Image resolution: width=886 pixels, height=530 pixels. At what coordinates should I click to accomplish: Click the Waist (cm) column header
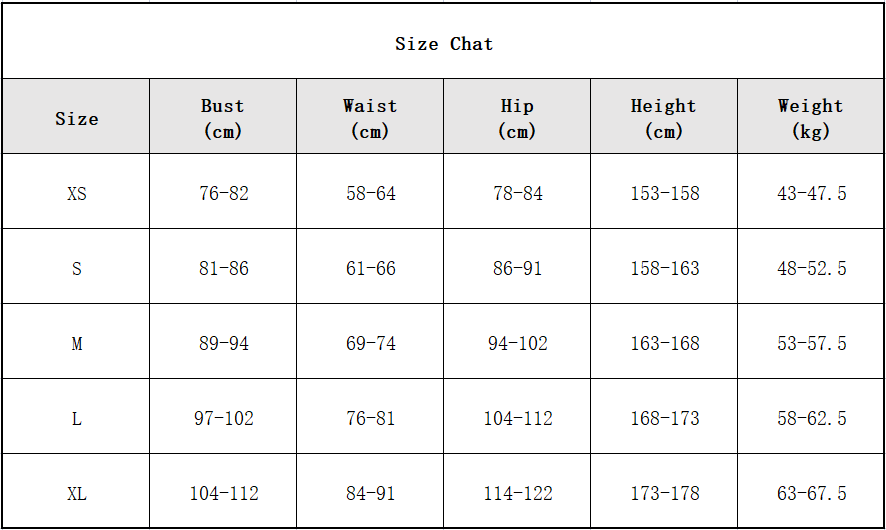(x=370, y=118)
